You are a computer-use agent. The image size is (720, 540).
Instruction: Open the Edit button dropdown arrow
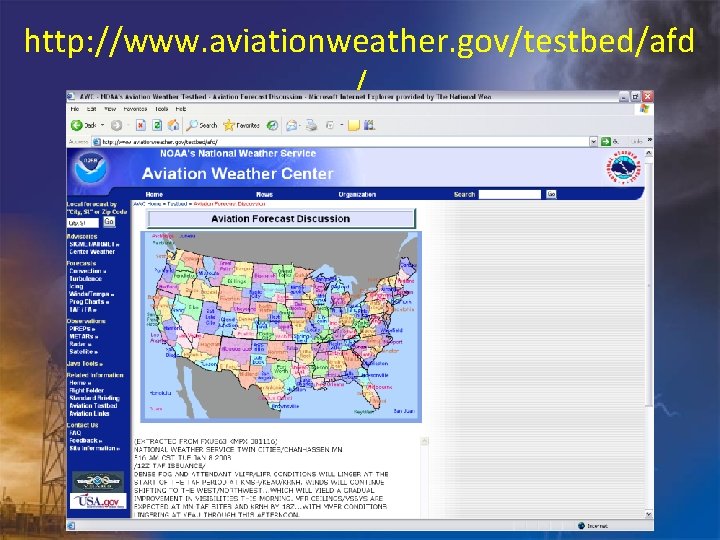342,125
